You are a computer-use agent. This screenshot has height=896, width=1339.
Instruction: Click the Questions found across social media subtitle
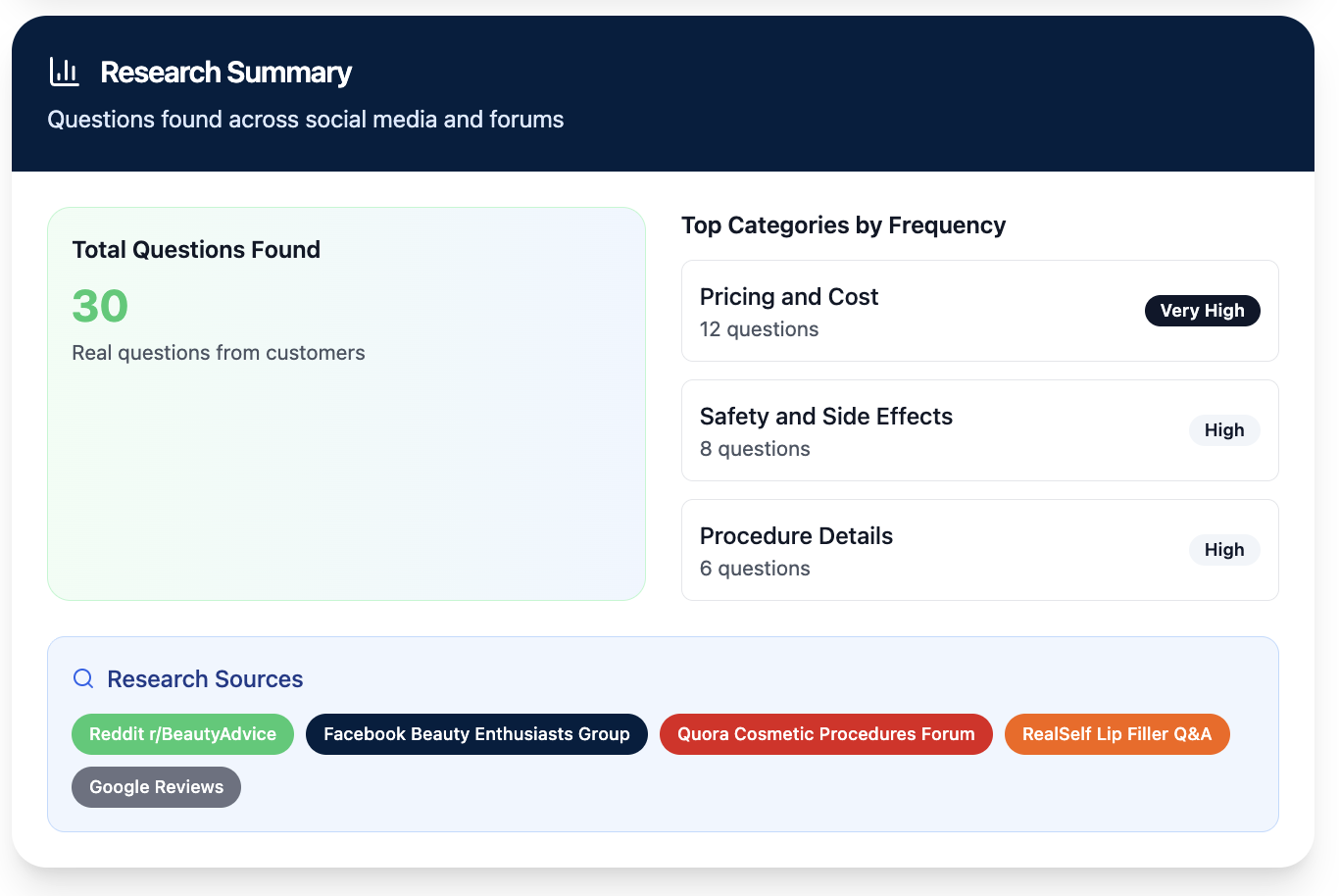coord(305,119)
